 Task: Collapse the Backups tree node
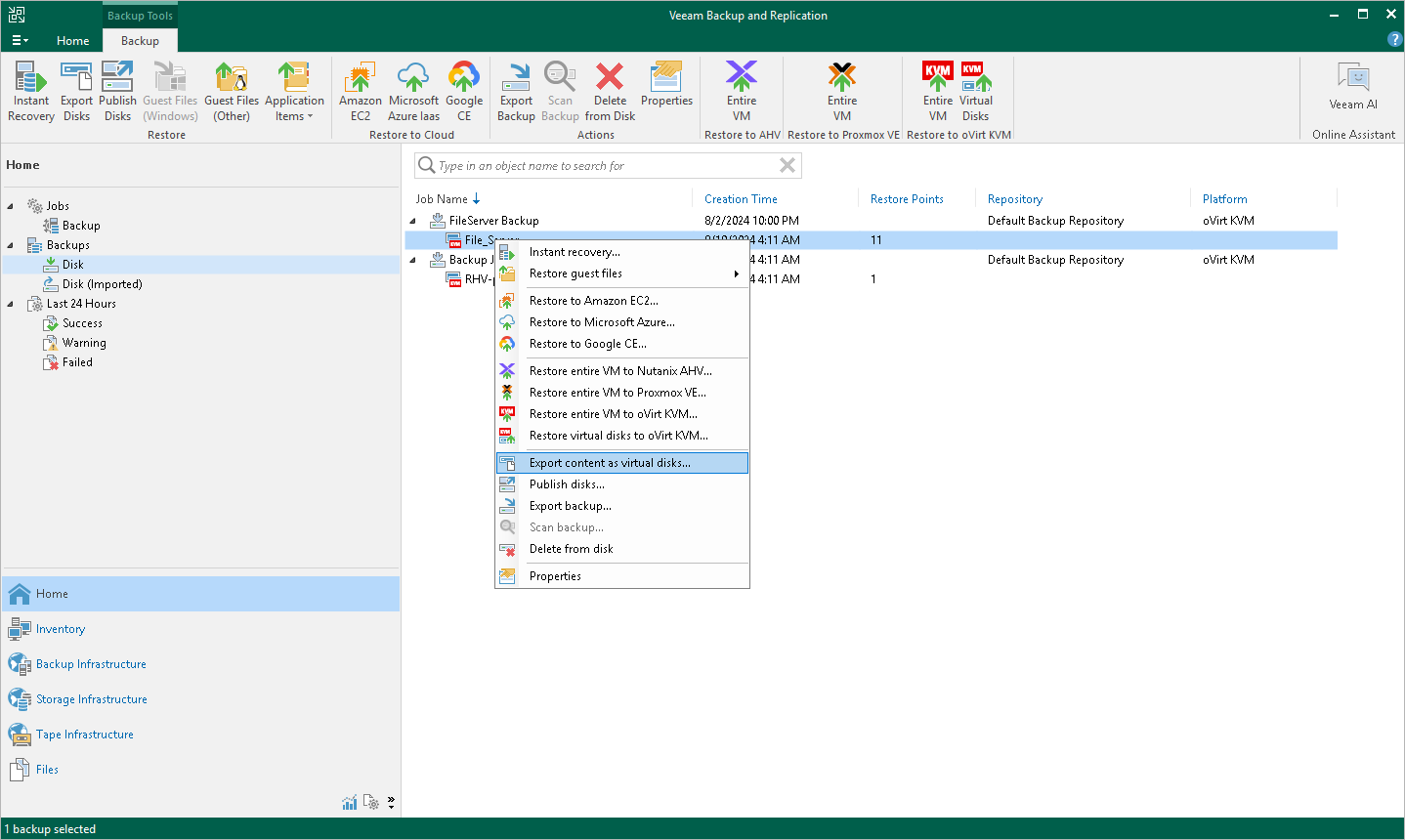[x=11, y=245]
